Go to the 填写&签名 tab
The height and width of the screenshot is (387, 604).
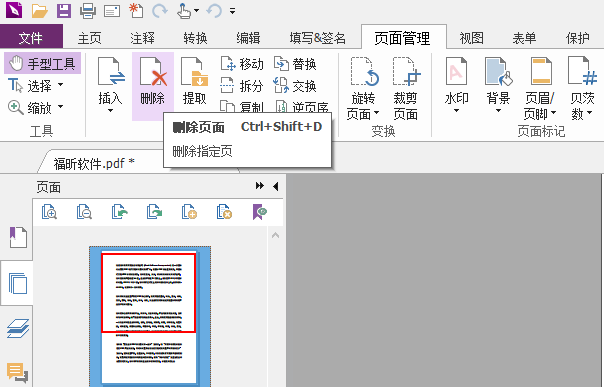(x=317, y=38)
